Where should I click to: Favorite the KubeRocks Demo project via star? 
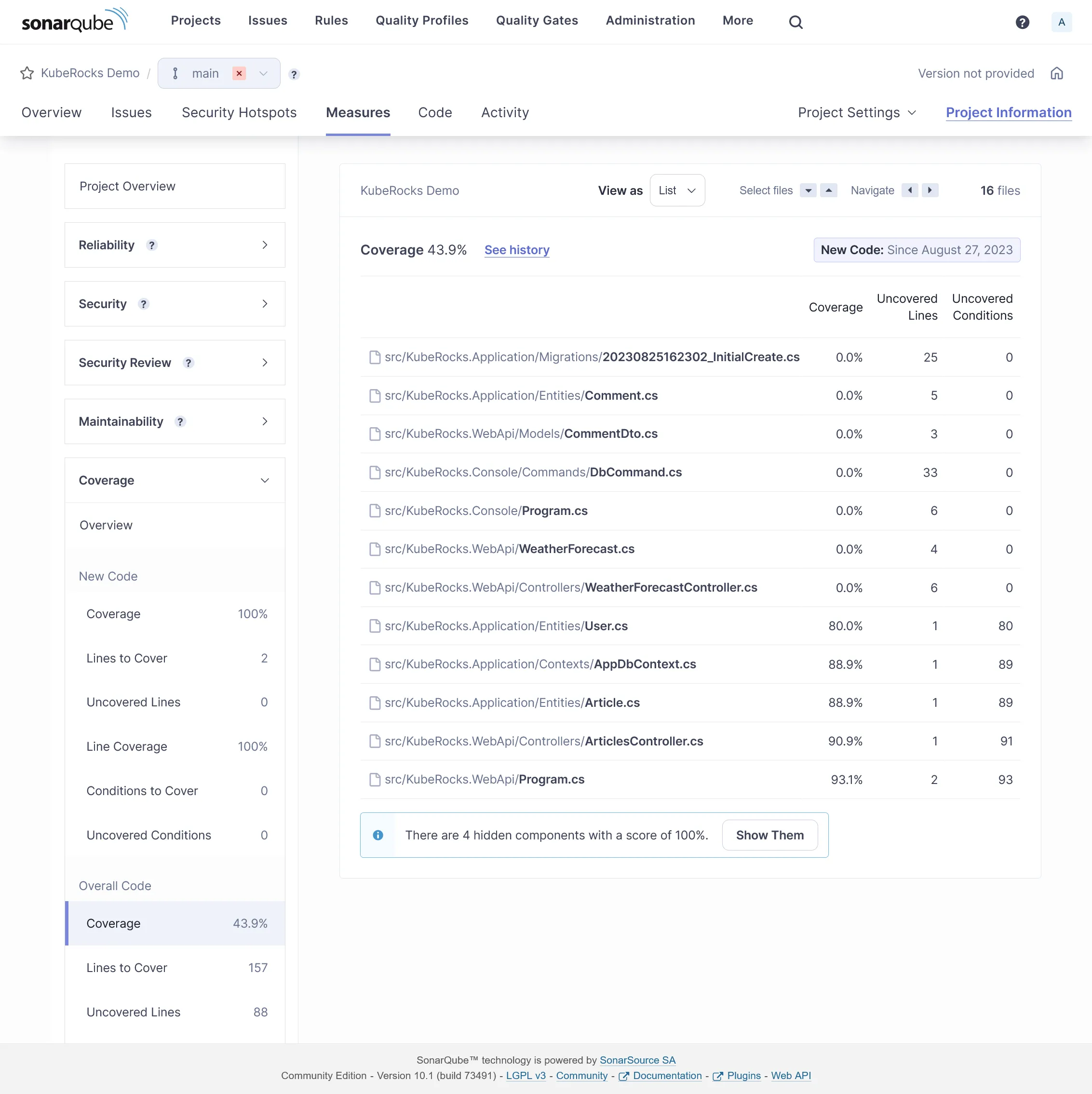coord(27,73)
